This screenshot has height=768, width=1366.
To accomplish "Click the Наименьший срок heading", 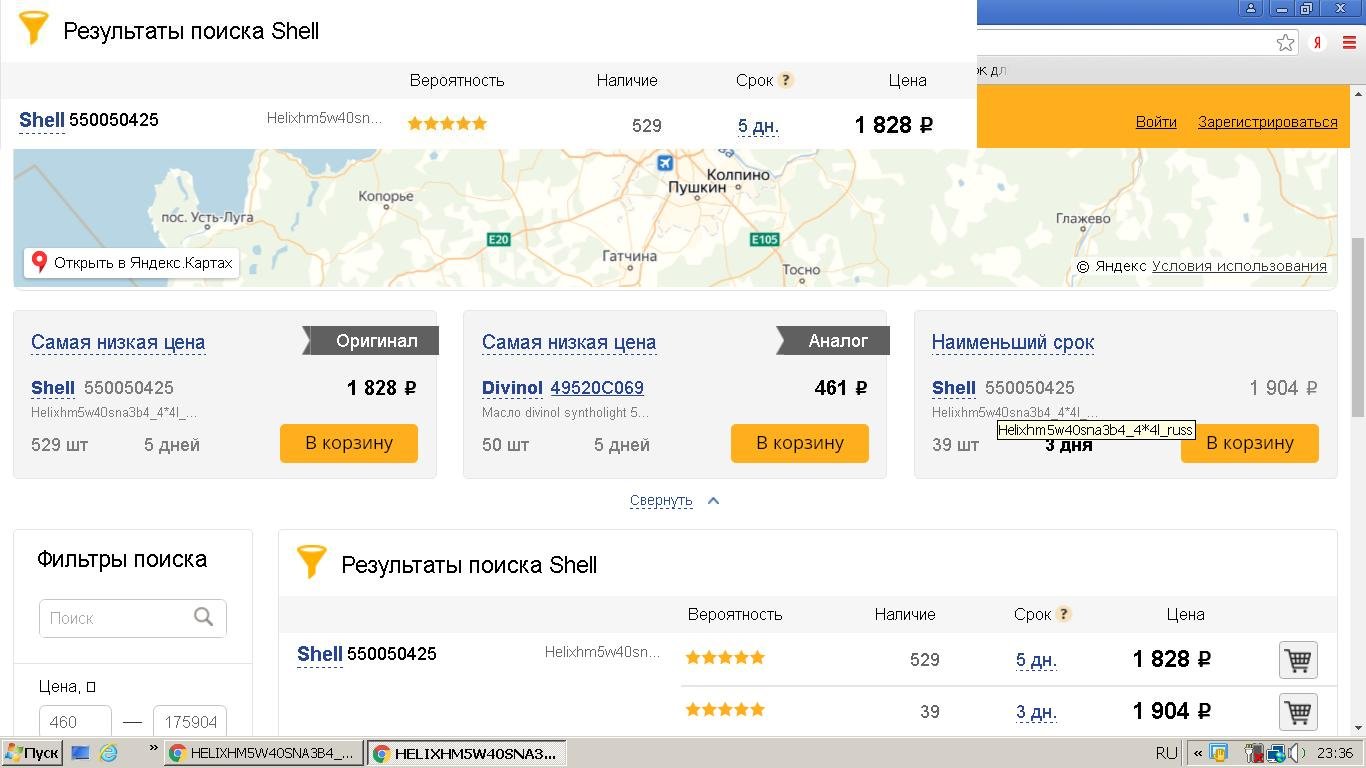I will point(1013,342).
